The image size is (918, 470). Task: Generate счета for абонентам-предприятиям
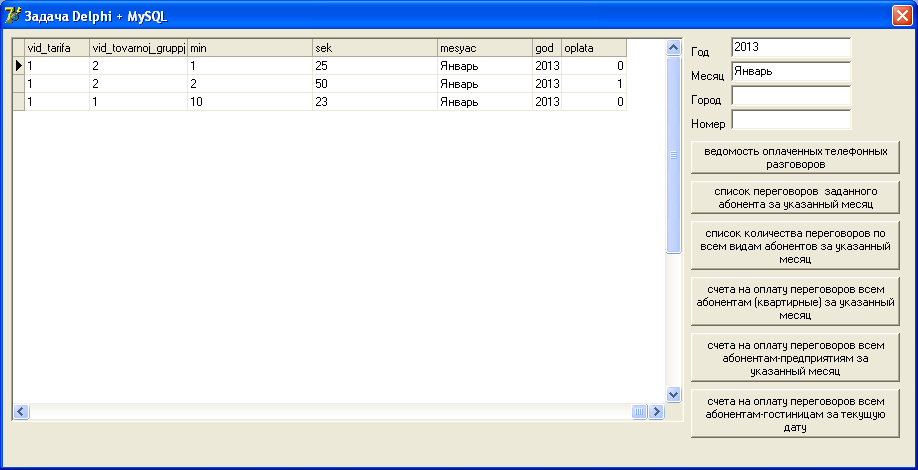(795, 358)
